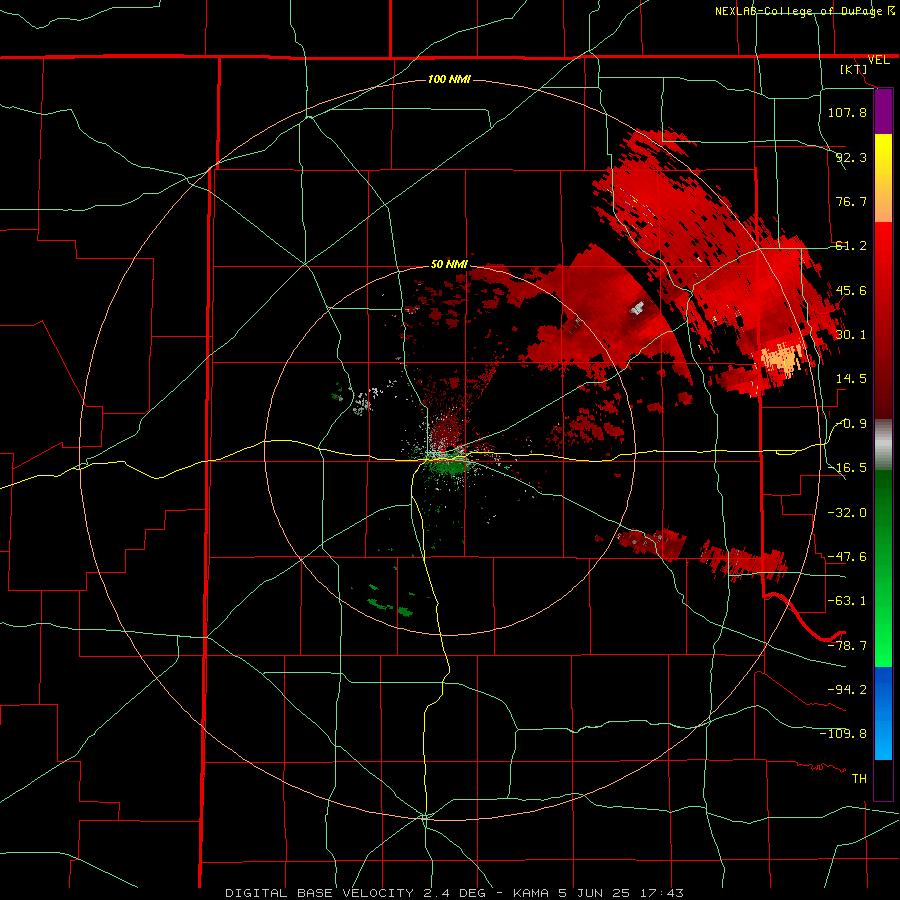Pick the blue segment of the velocity scale

point(883,713)
